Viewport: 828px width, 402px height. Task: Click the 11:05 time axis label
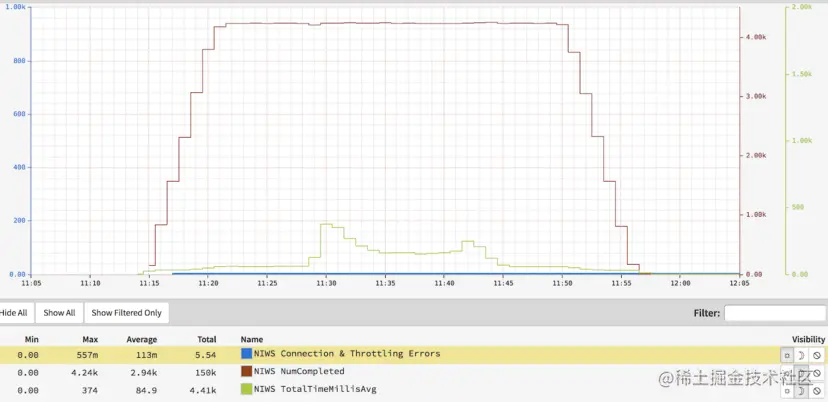point(32,284)
